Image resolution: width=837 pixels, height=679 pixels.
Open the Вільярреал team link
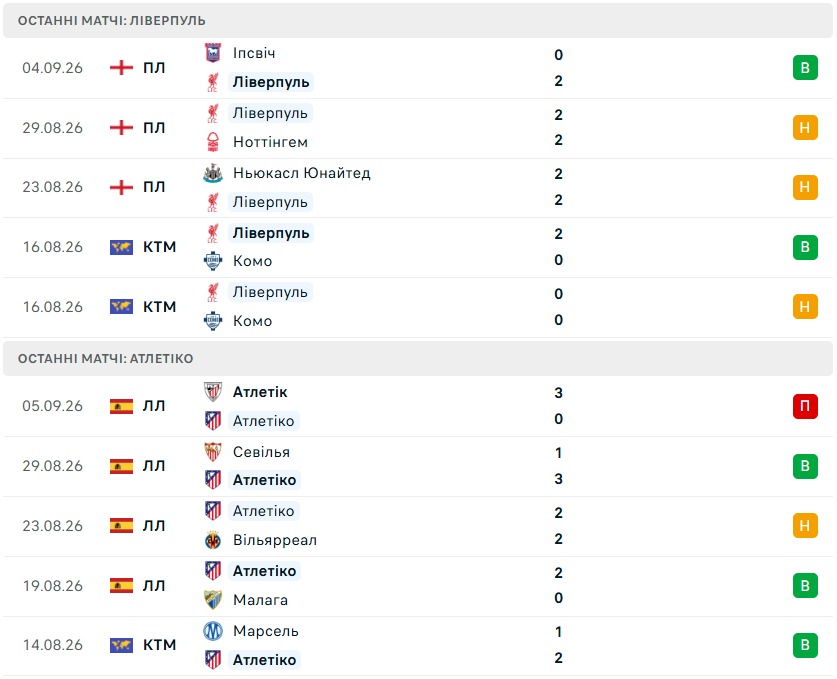[275, 540]
